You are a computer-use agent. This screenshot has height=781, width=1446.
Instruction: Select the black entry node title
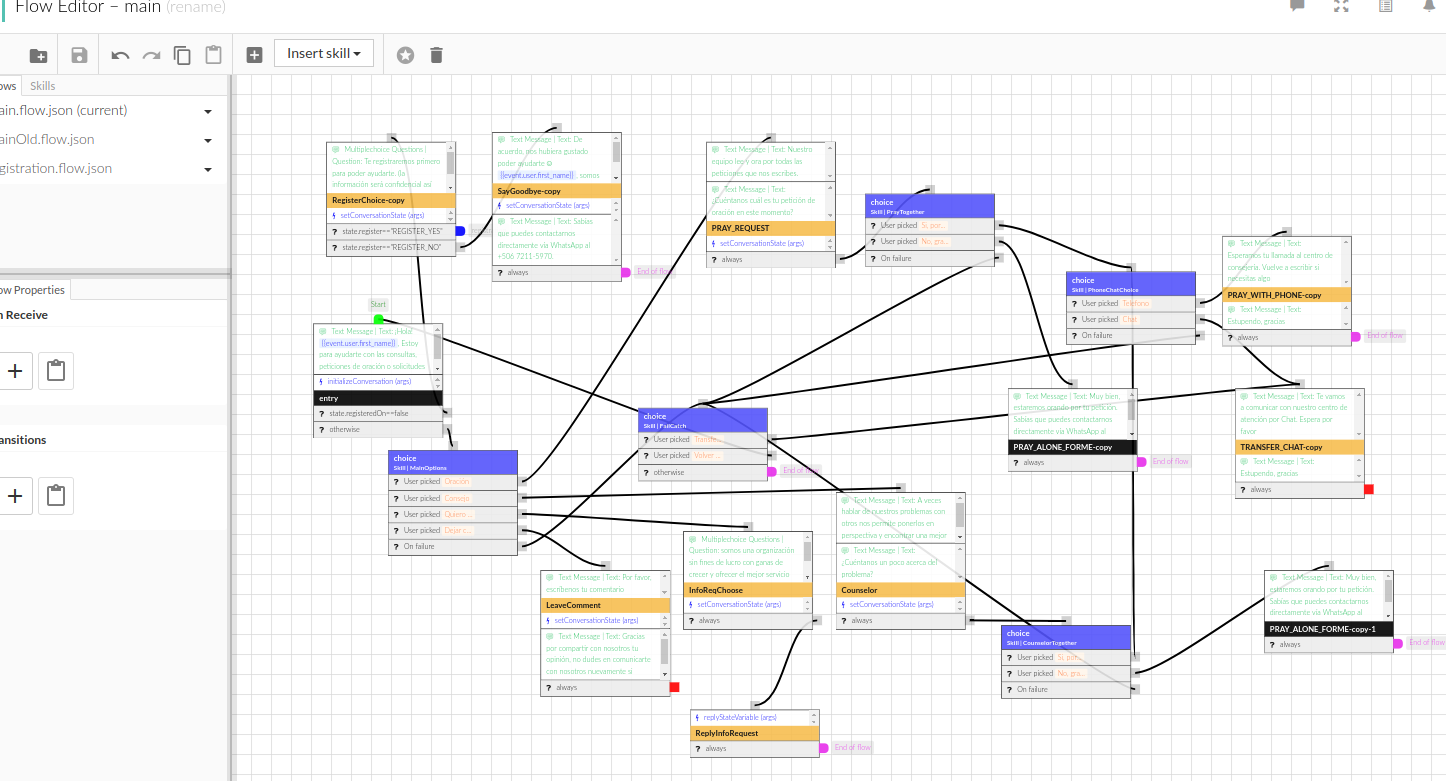[378, 398]
